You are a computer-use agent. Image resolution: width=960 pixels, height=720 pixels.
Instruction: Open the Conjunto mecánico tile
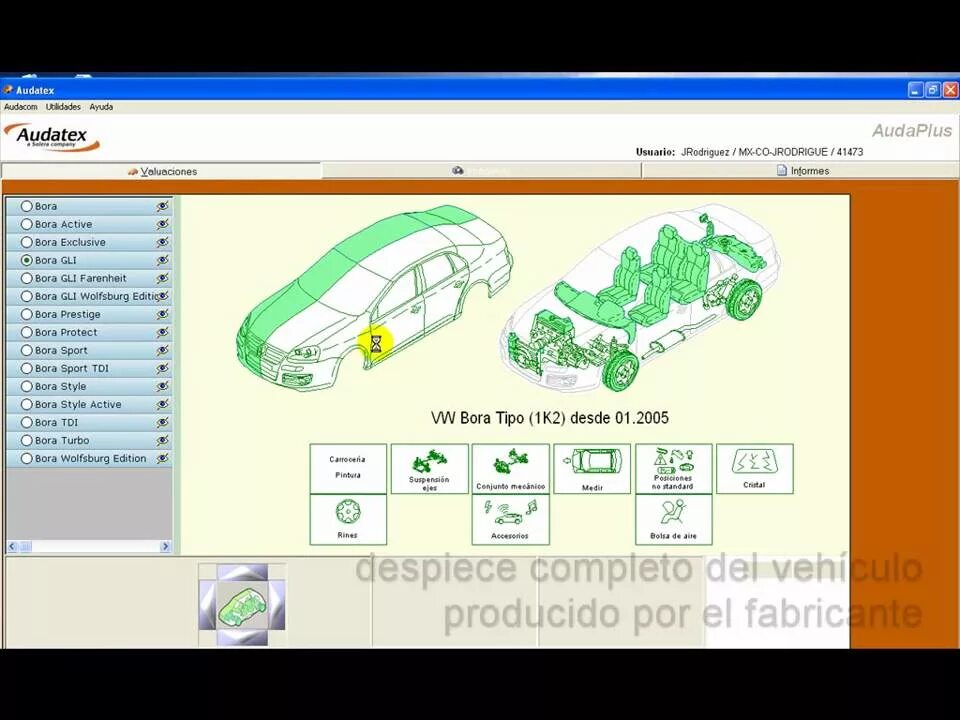coord(511,468)
